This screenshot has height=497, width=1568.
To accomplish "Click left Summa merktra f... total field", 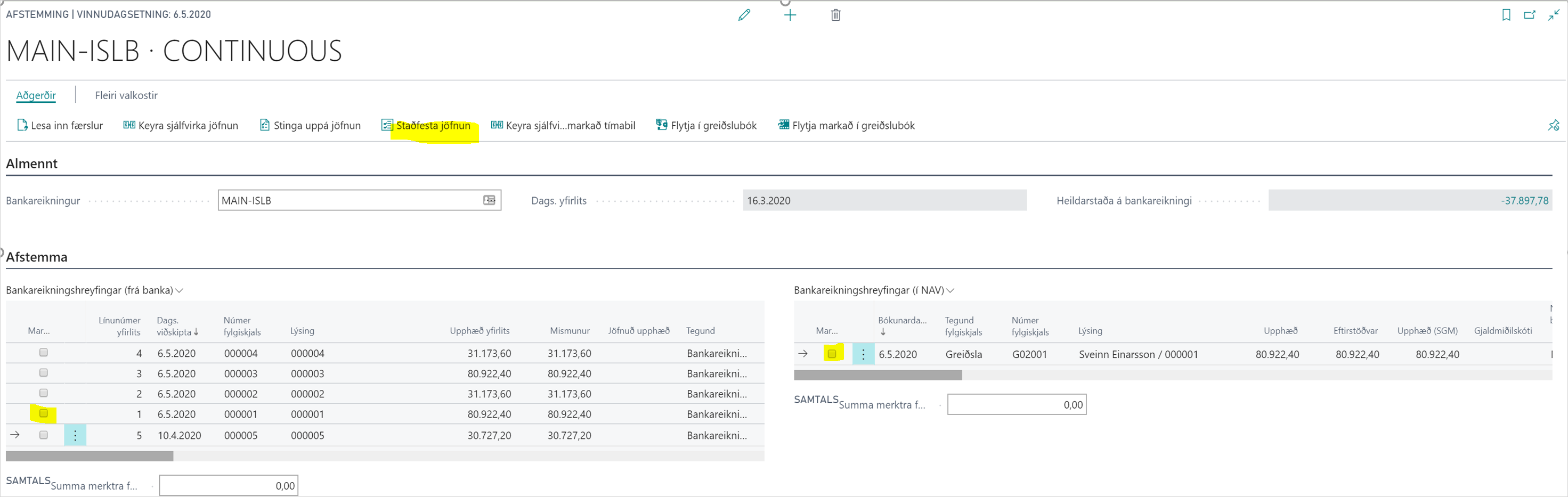I will [x=229, y=485].
